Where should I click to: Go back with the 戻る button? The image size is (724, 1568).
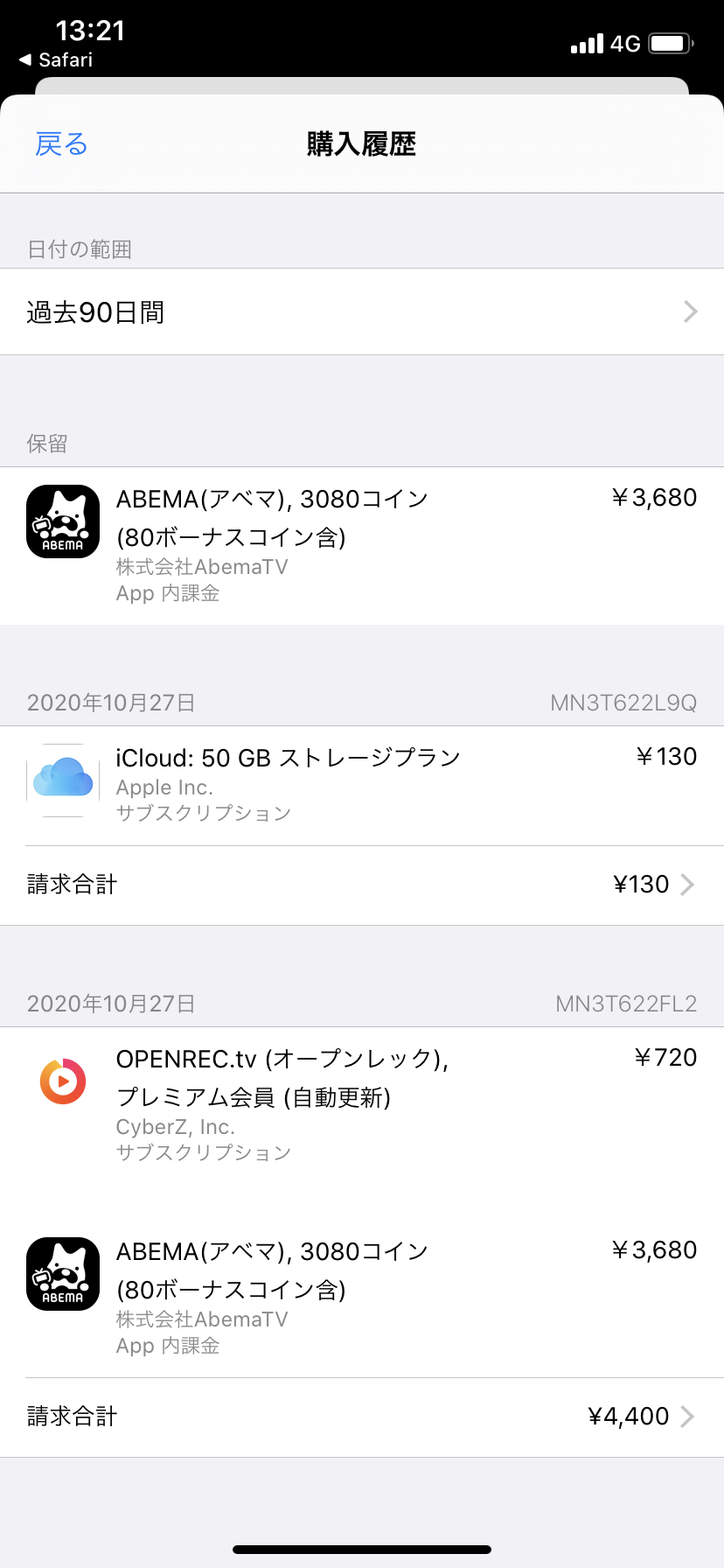(x=61, y=144)
